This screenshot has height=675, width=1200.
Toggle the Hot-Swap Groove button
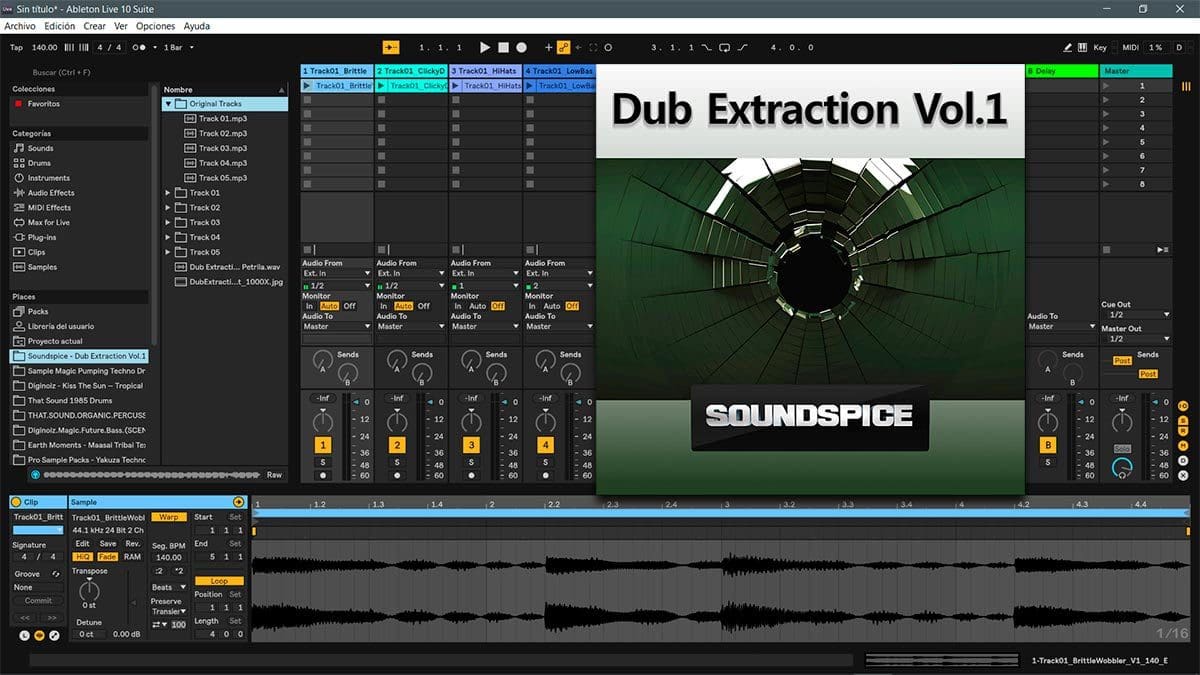(x=56, y=574)
